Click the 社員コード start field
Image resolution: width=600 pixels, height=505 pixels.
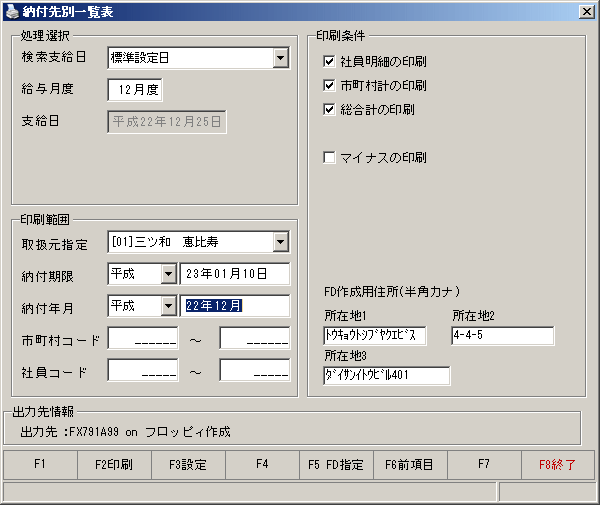click(x=143, y=370)
